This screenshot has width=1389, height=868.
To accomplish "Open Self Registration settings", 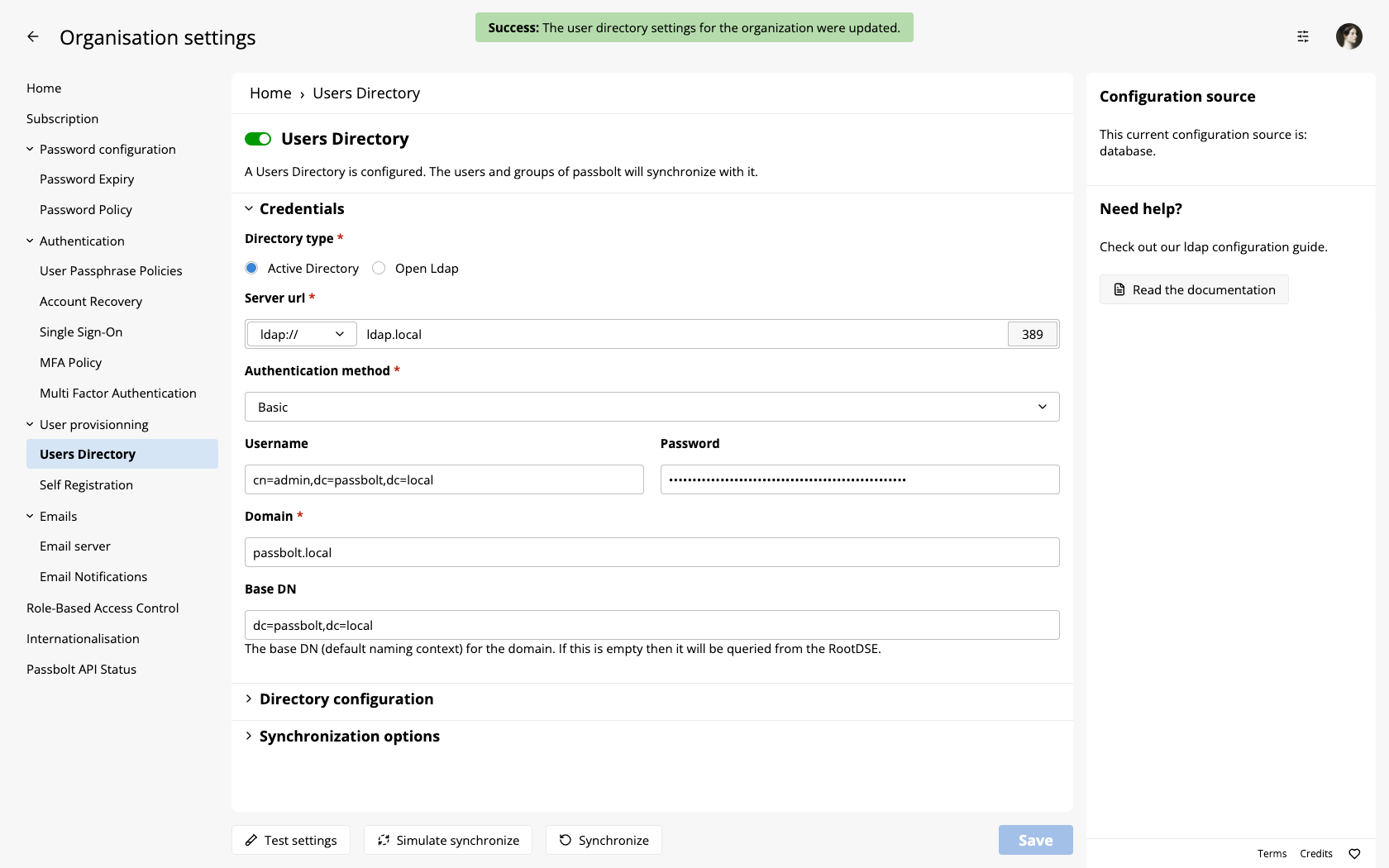I will [x=86, y=485].
